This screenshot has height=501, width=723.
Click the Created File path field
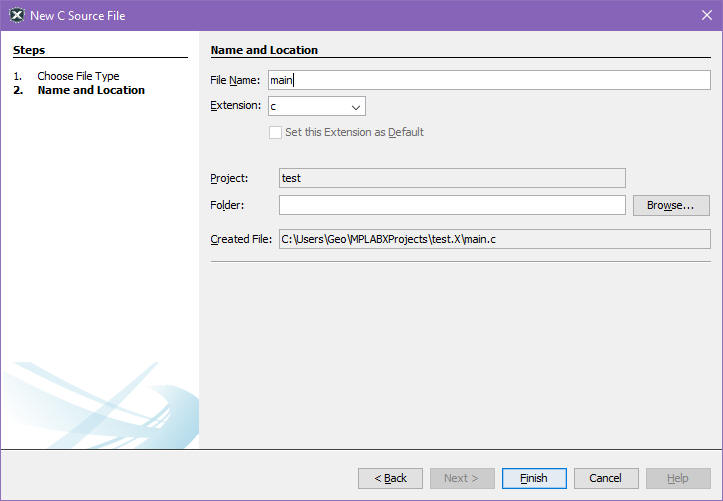click(494, 239)
